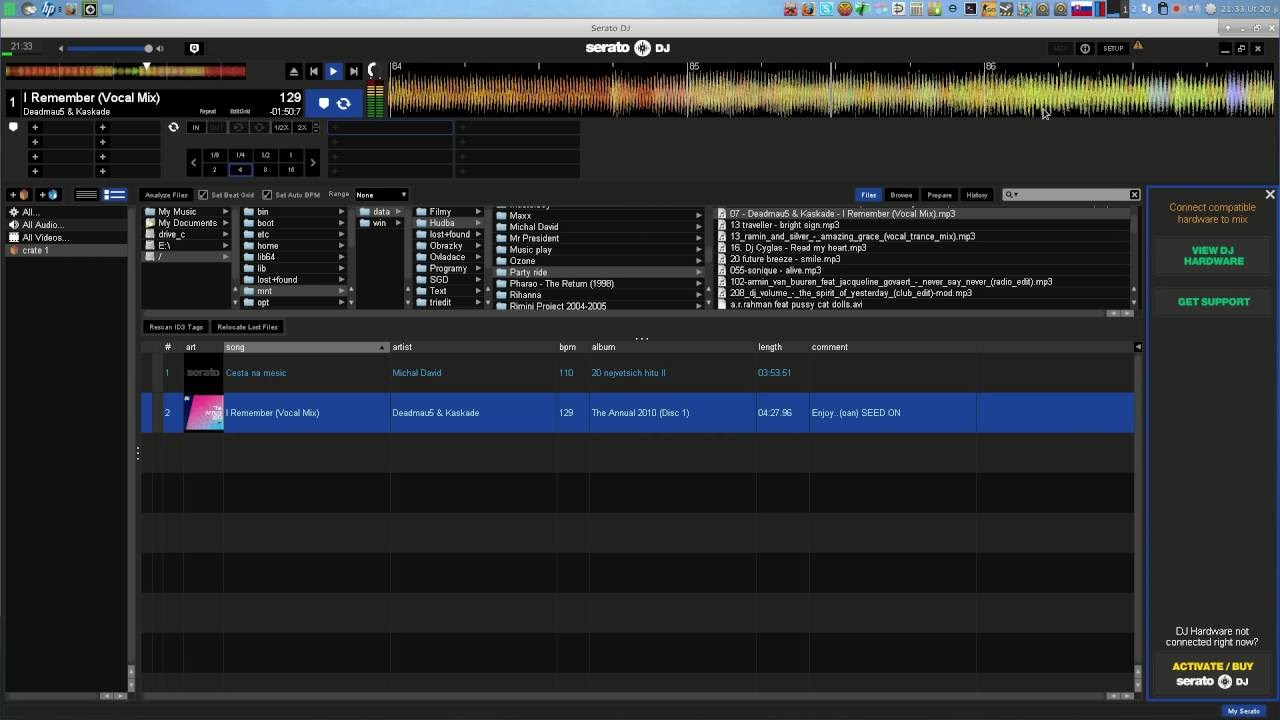Click the Analyze Files button
Viewport: 1280px width, 720px height.
tap(166, 194)
